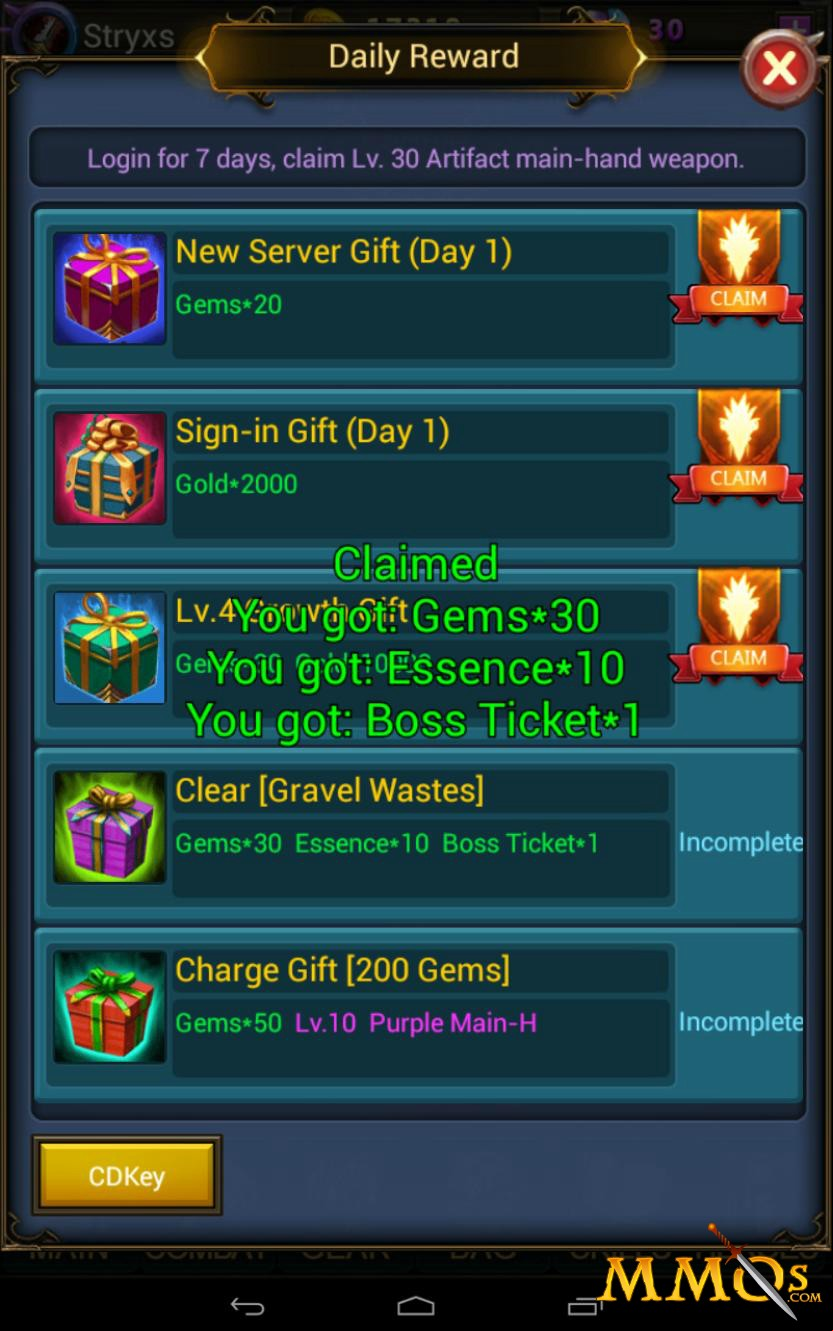Select the green Growth Gift box icon
This screenshot has height=1331, width=833.
coord(110,648)
